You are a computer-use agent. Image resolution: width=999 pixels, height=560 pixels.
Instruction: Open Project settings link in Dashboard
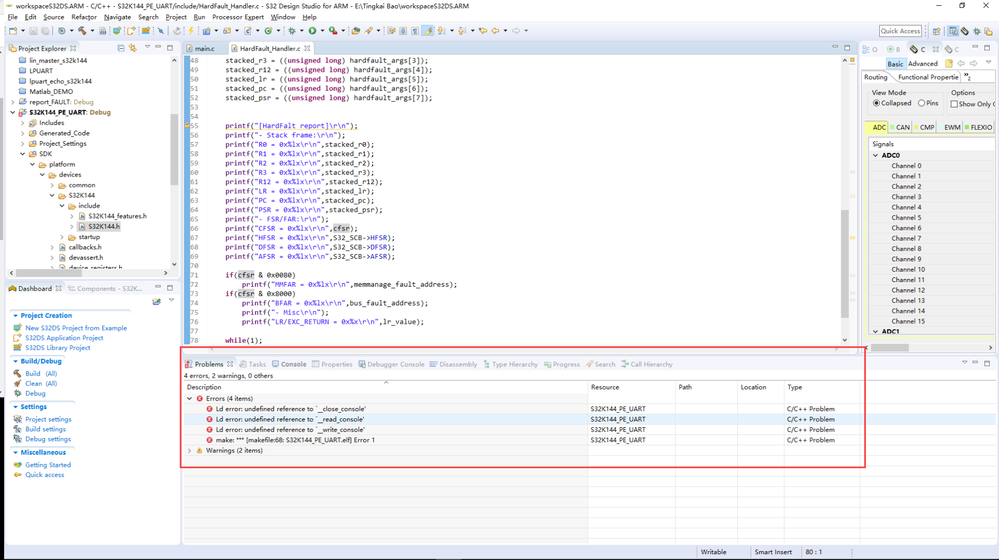click(x=48, y=420)
